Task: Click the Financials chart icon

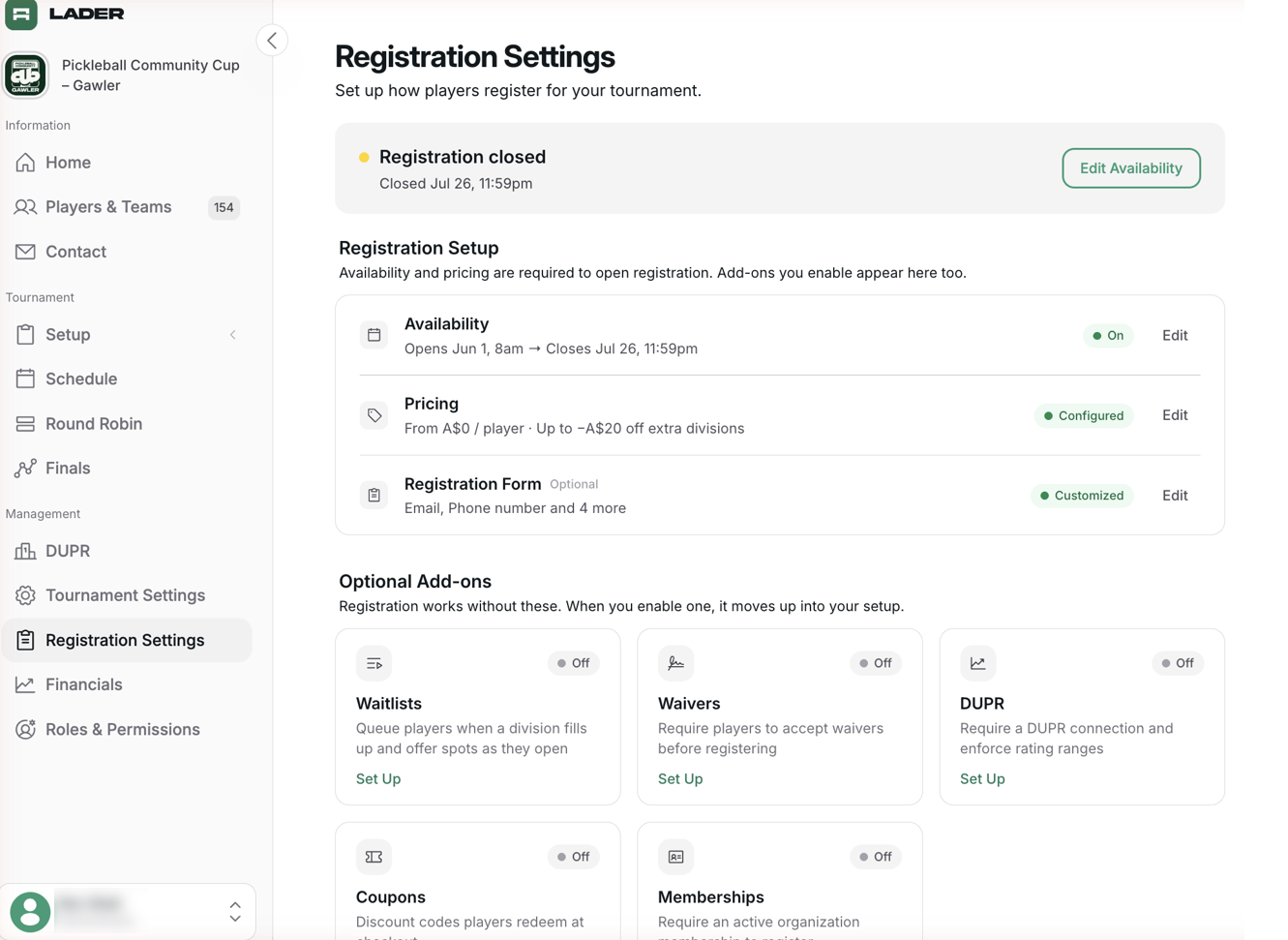Action: pos(25,684)
